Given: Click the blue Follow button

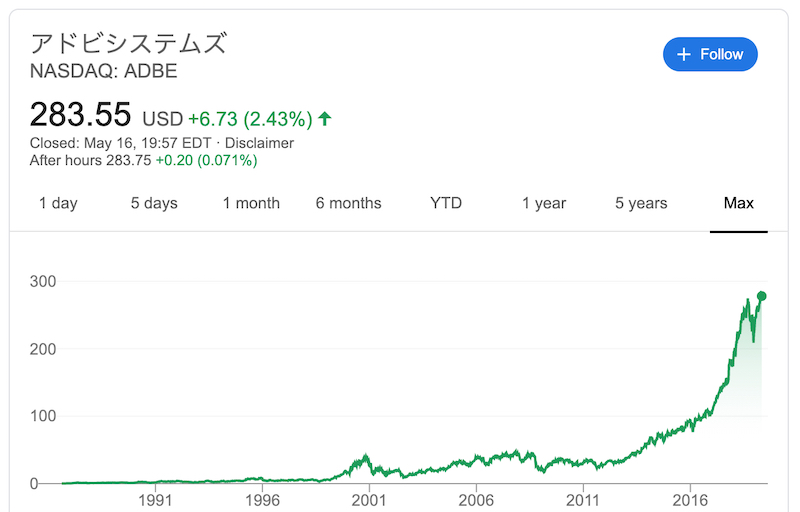Looking at the screenshot, I should coord(710,54).
